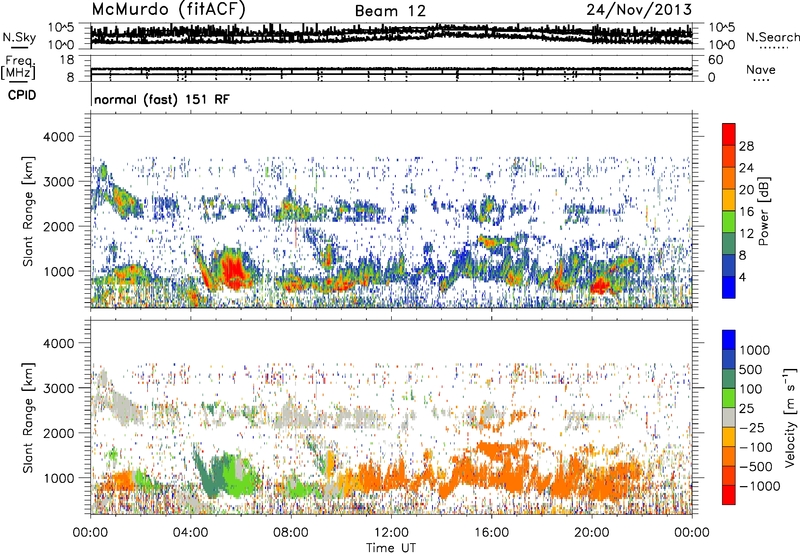Click the Slant Range label of velocity panel
800x554 pixels.
pyautogui.click(x=28, y=417)
